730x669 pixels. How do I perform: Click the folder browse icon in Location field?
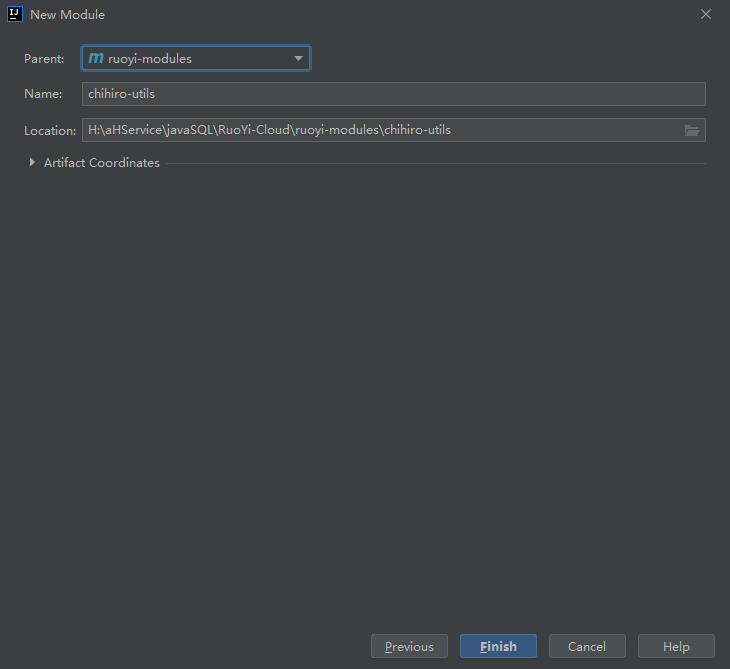tap(691, 130)
